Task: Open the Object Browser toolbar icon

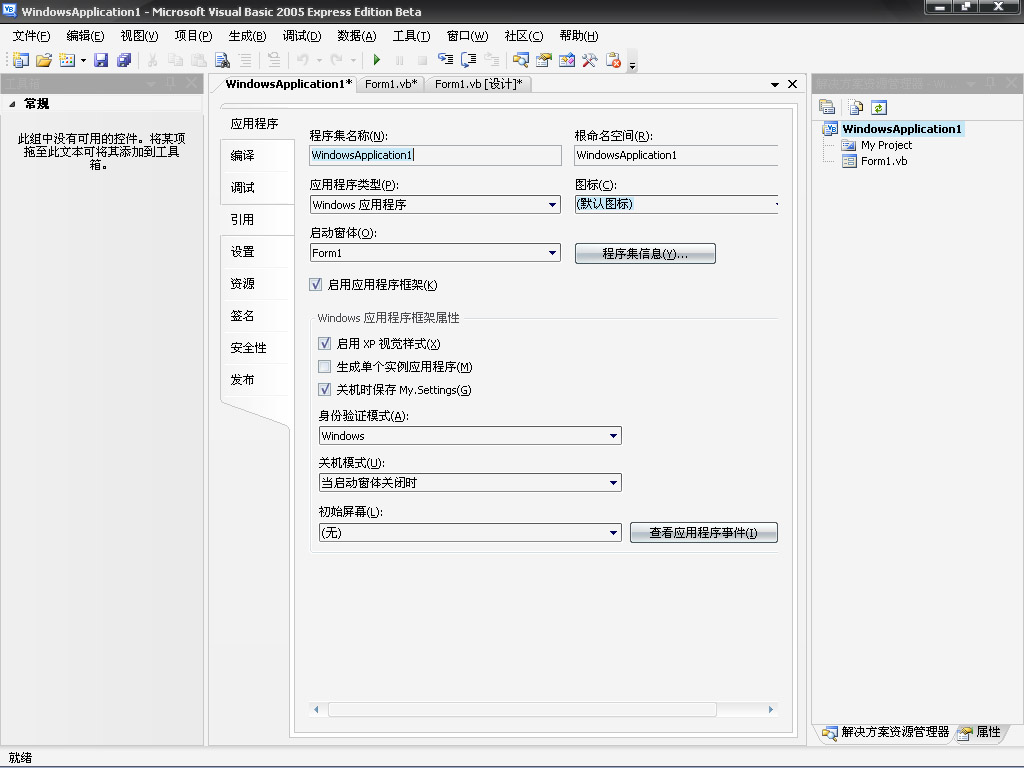Action: coord(566,60)
